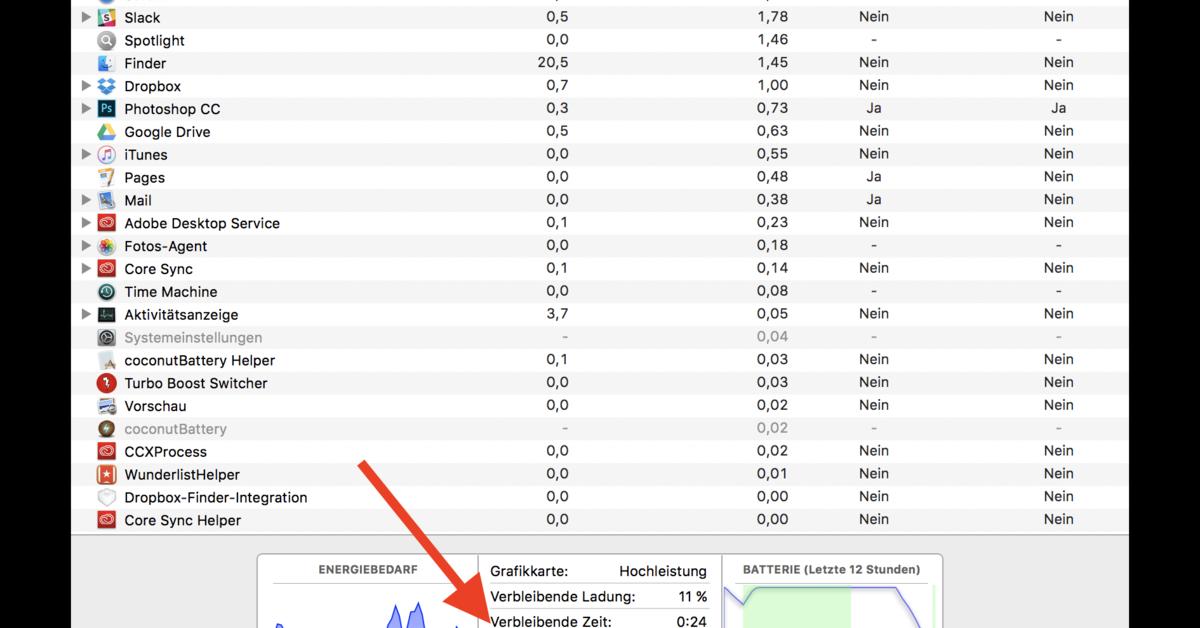Click the Time Machine clock icon
1200x628 pixels.
(106, 292)
